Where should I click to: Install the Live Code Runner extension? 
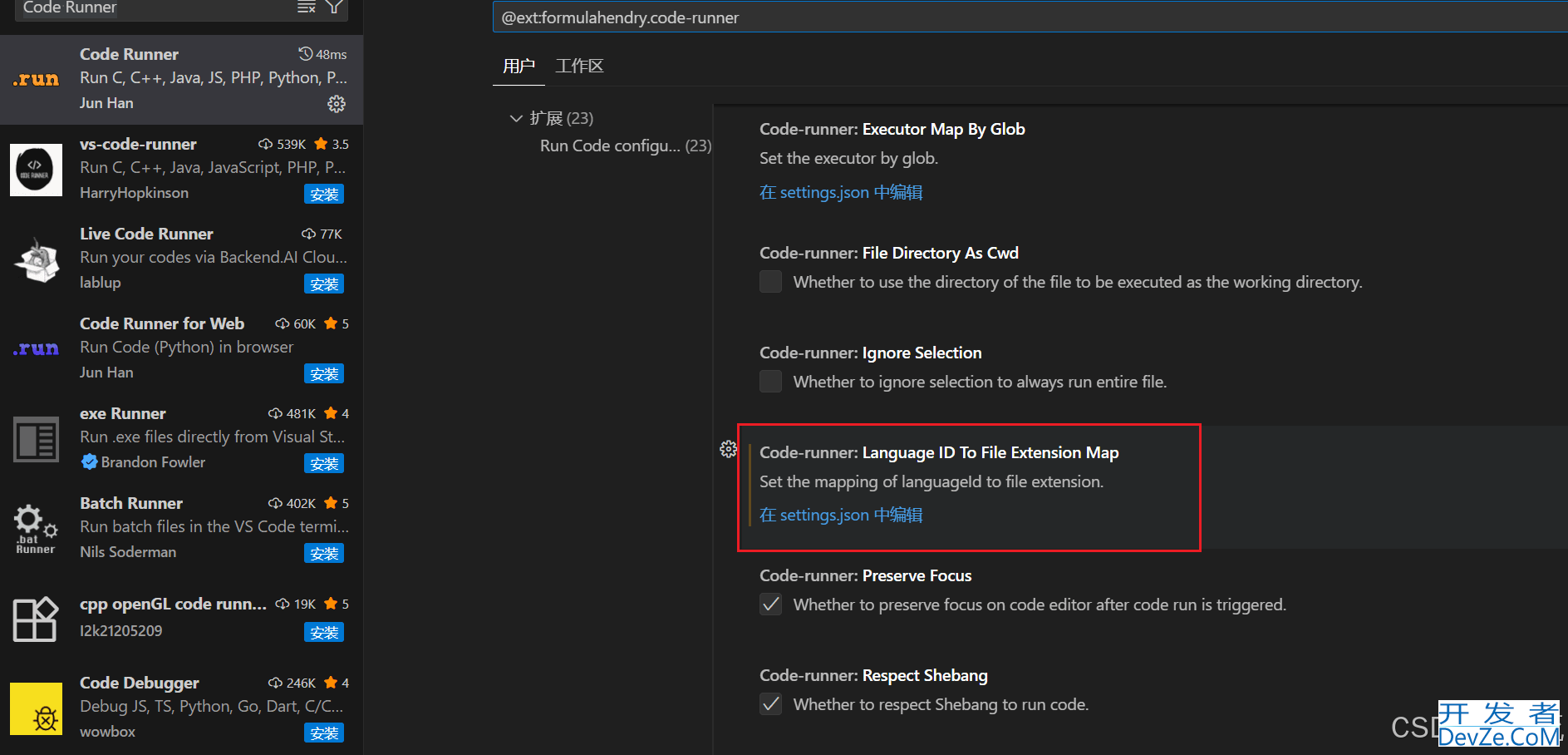tap(324, 284)
